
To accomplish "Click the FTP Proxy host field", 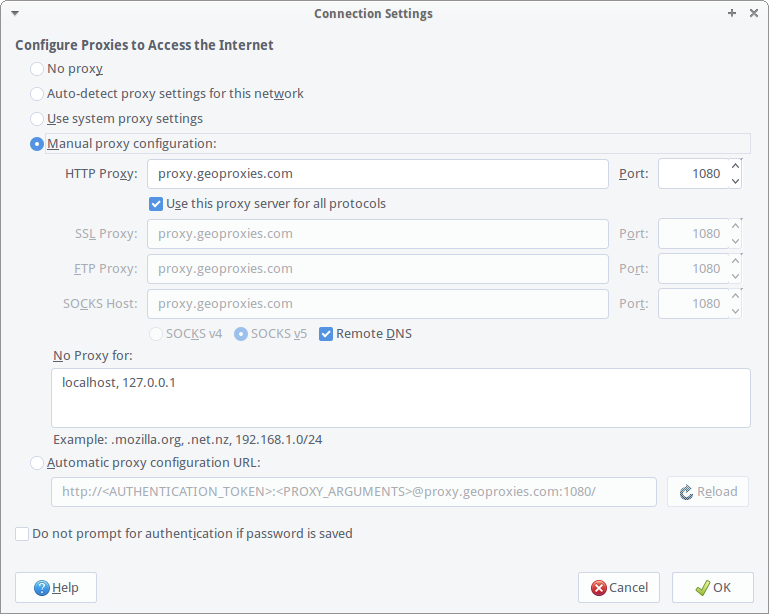I will point(378,269).
